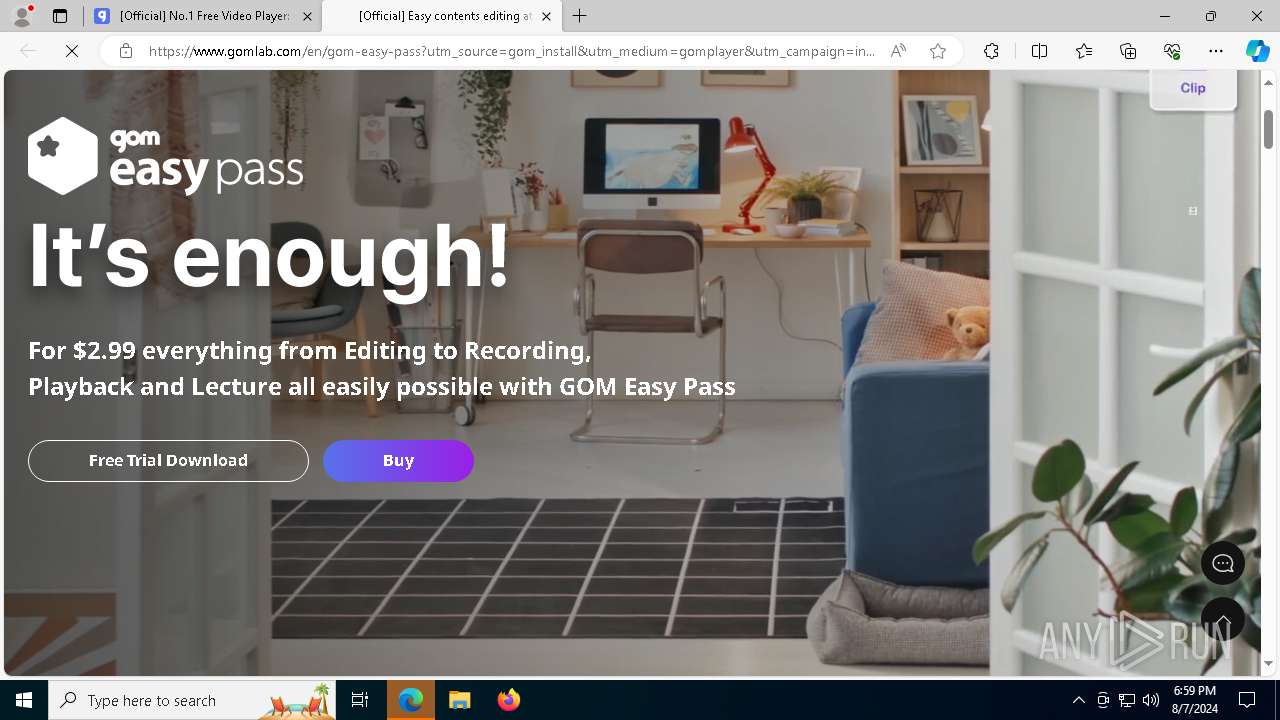Close the No.1 Free Video Player tab
Image resolution: width=1280 pixels, height=720 pixels.
(307, 16)
